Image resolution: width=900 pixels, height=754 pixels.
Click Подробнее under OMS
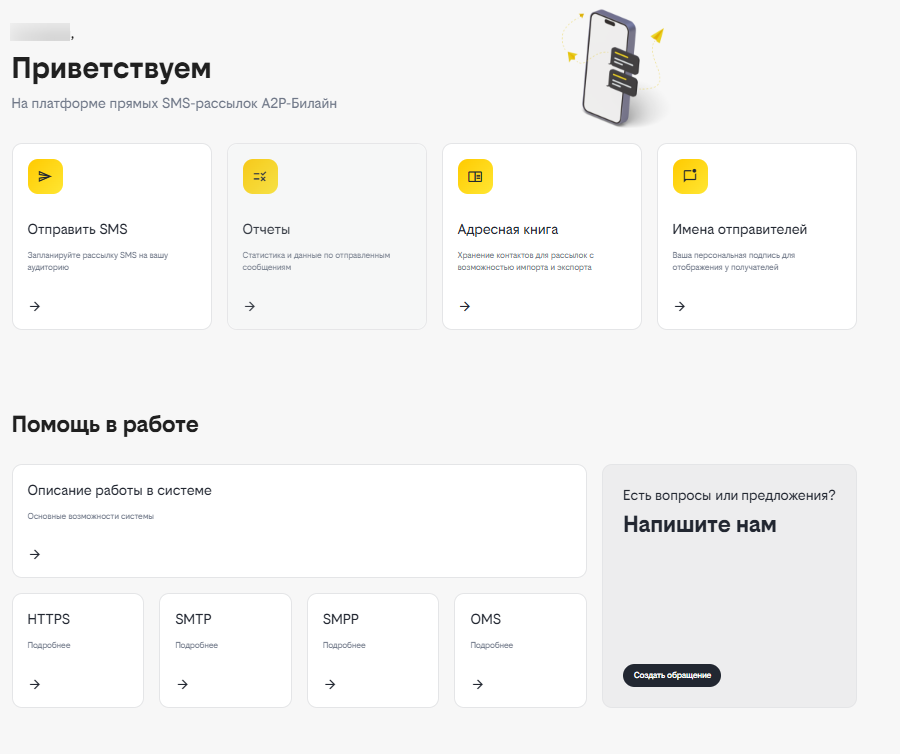coord(491,645)
